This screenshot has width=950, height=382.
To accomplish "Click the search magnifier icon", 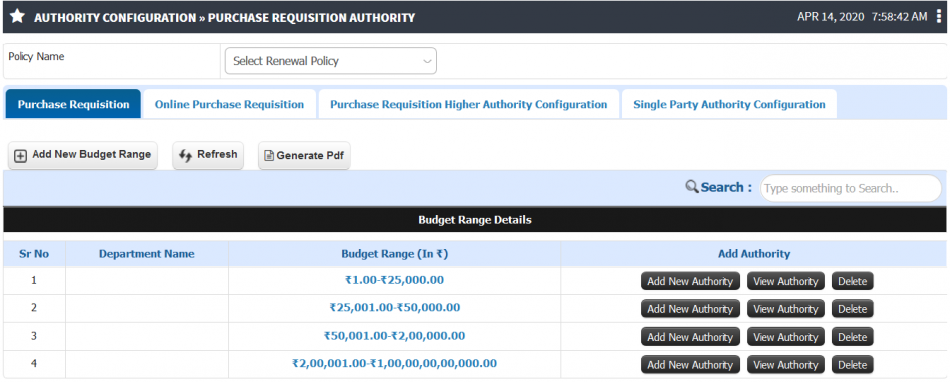I will (692, 186).
